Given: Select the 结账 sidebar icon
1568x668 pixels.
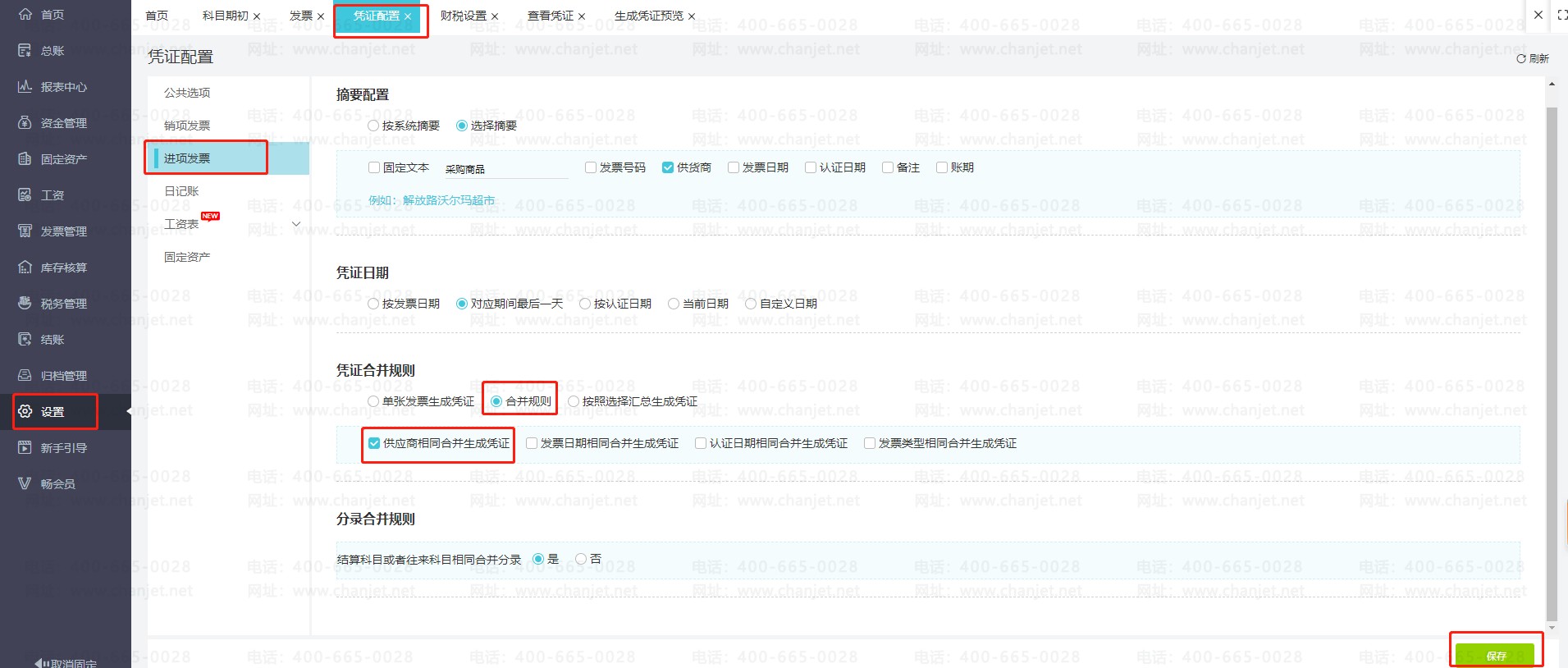Looking at the screenshot, I should 25,339.
